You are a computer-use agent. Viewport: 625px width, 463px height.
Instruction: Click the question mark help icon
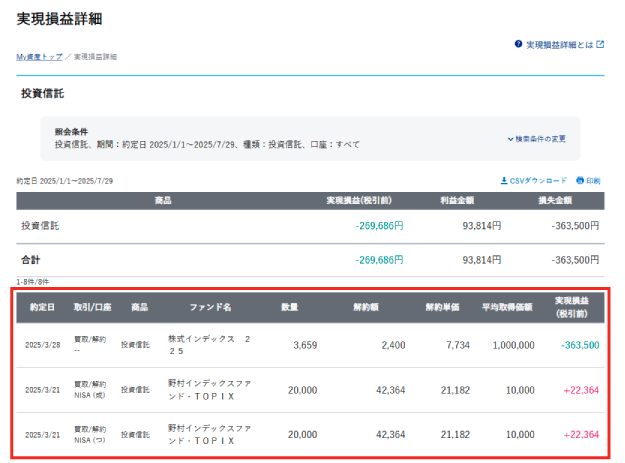coord(518,45)
